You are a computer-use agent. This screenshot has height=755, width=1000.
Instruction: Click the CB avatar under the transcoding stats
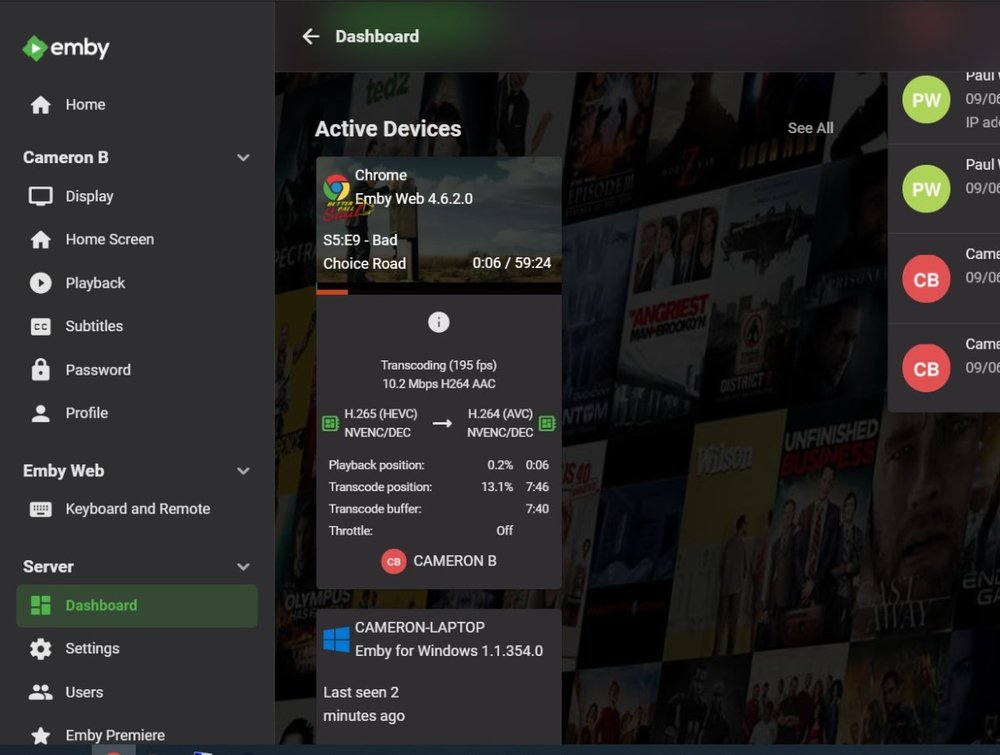[393, 561]
